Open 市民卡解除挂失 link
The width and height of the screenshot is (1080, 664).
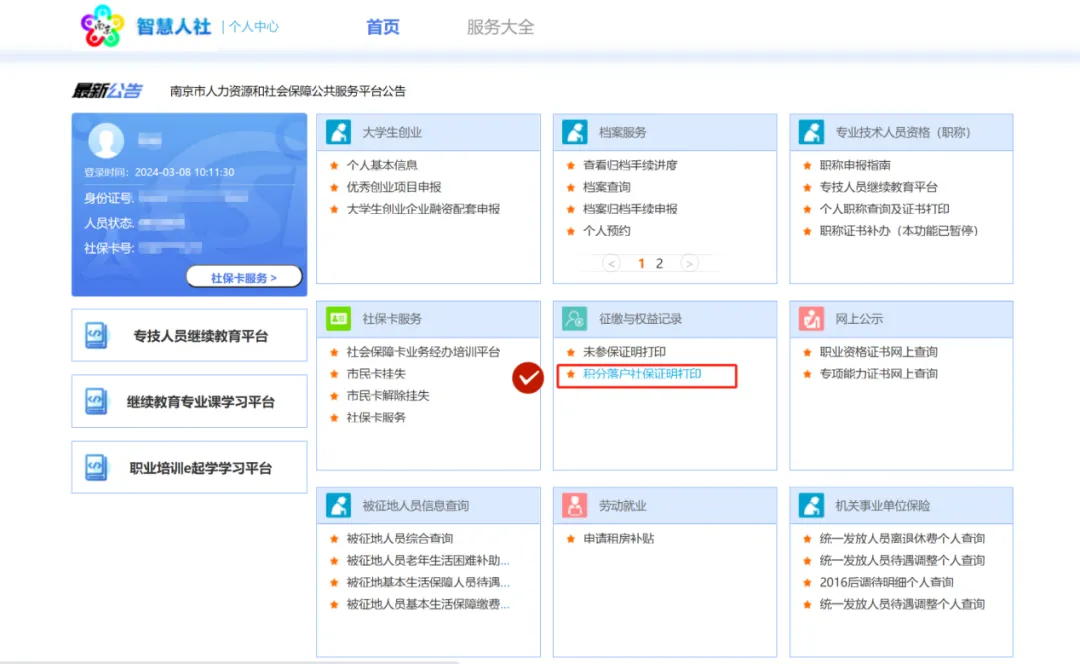point(388,395)
